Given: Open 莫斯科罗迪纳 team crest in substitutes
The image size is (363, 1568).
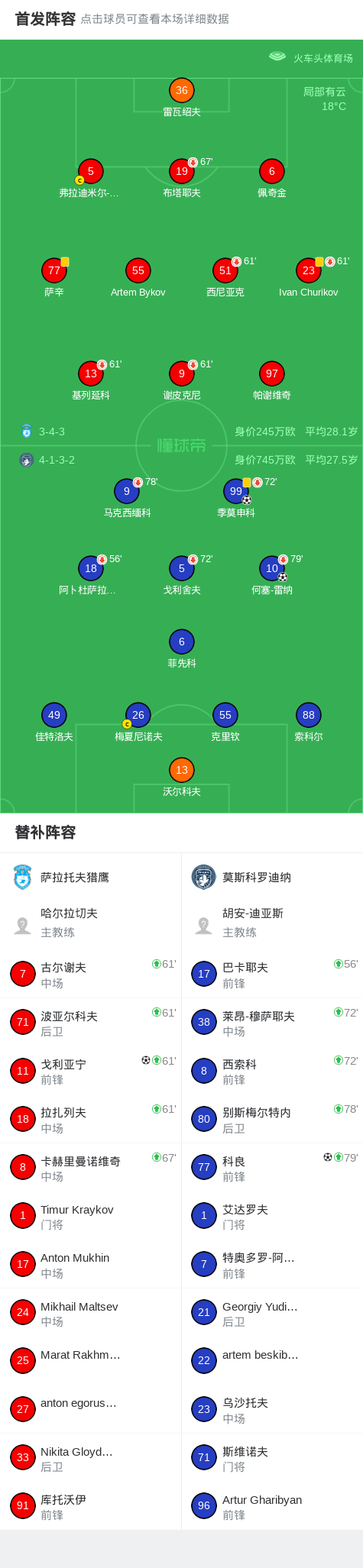Looking at the screenshot, I should 204,877.
